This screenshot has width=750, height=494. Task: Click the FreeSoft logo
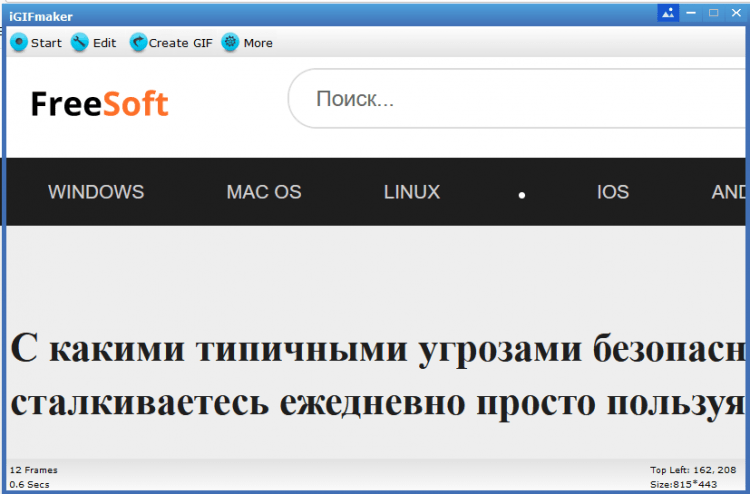[x=99, y=104]
